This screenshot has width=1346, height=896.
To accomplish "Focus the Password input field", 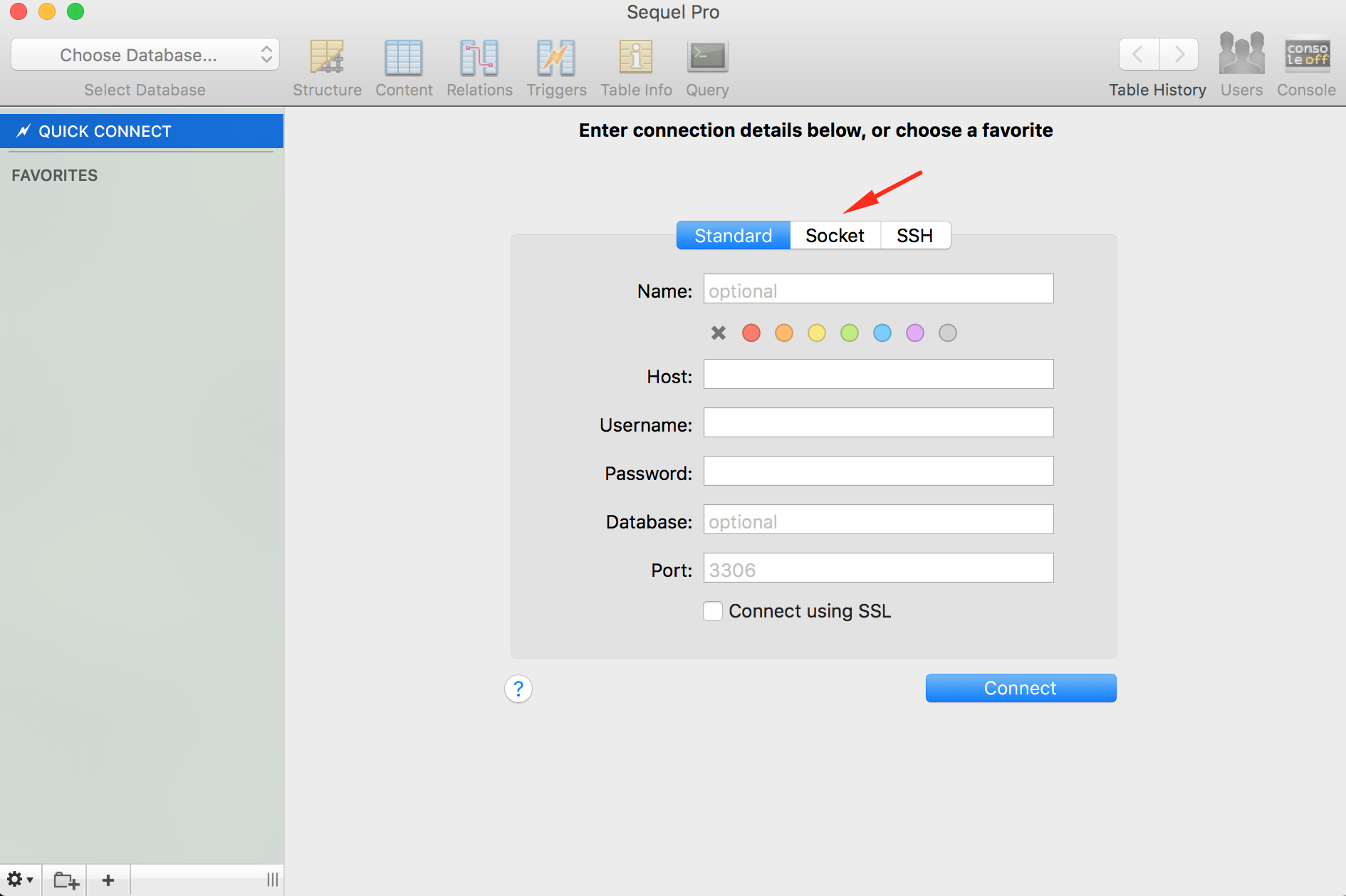I will (x=878, y=471).
